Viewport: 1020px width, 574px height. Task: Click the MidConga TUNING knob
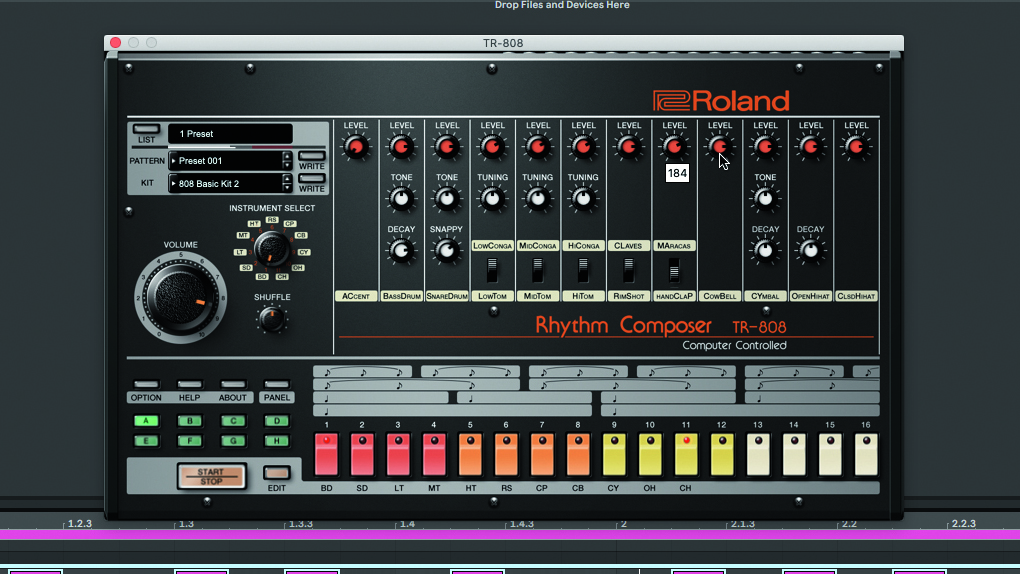coord(537,198)
